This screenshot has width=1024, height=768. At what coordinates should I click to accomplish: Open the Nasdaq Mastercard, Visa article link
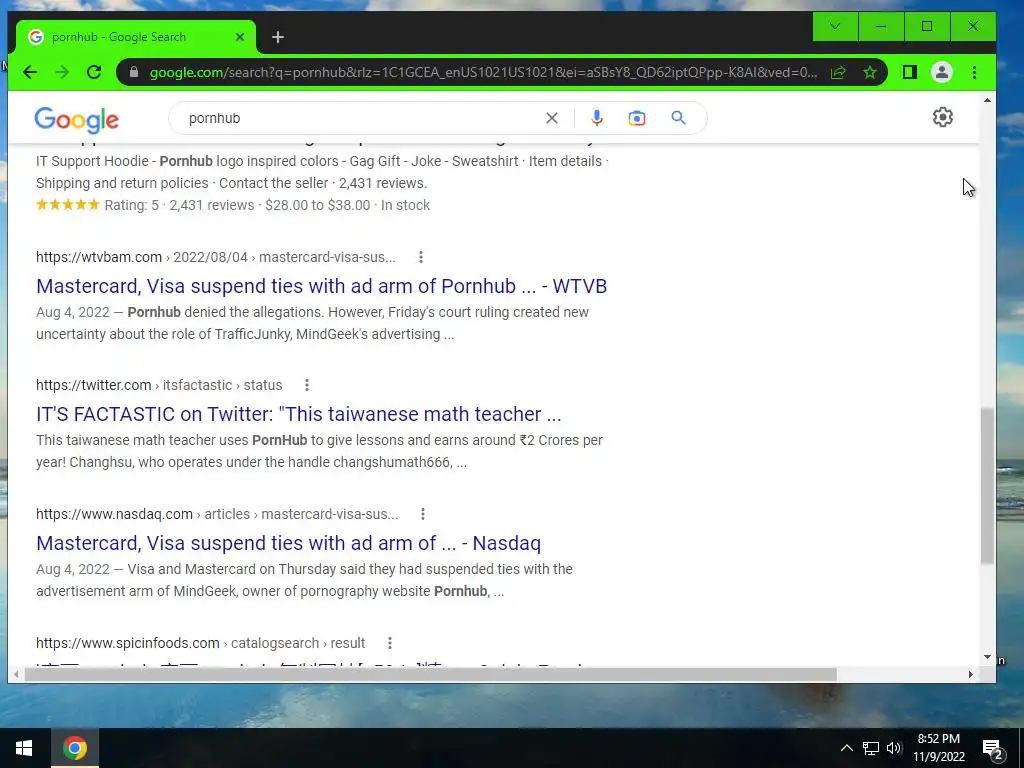[x=288, y=543]
